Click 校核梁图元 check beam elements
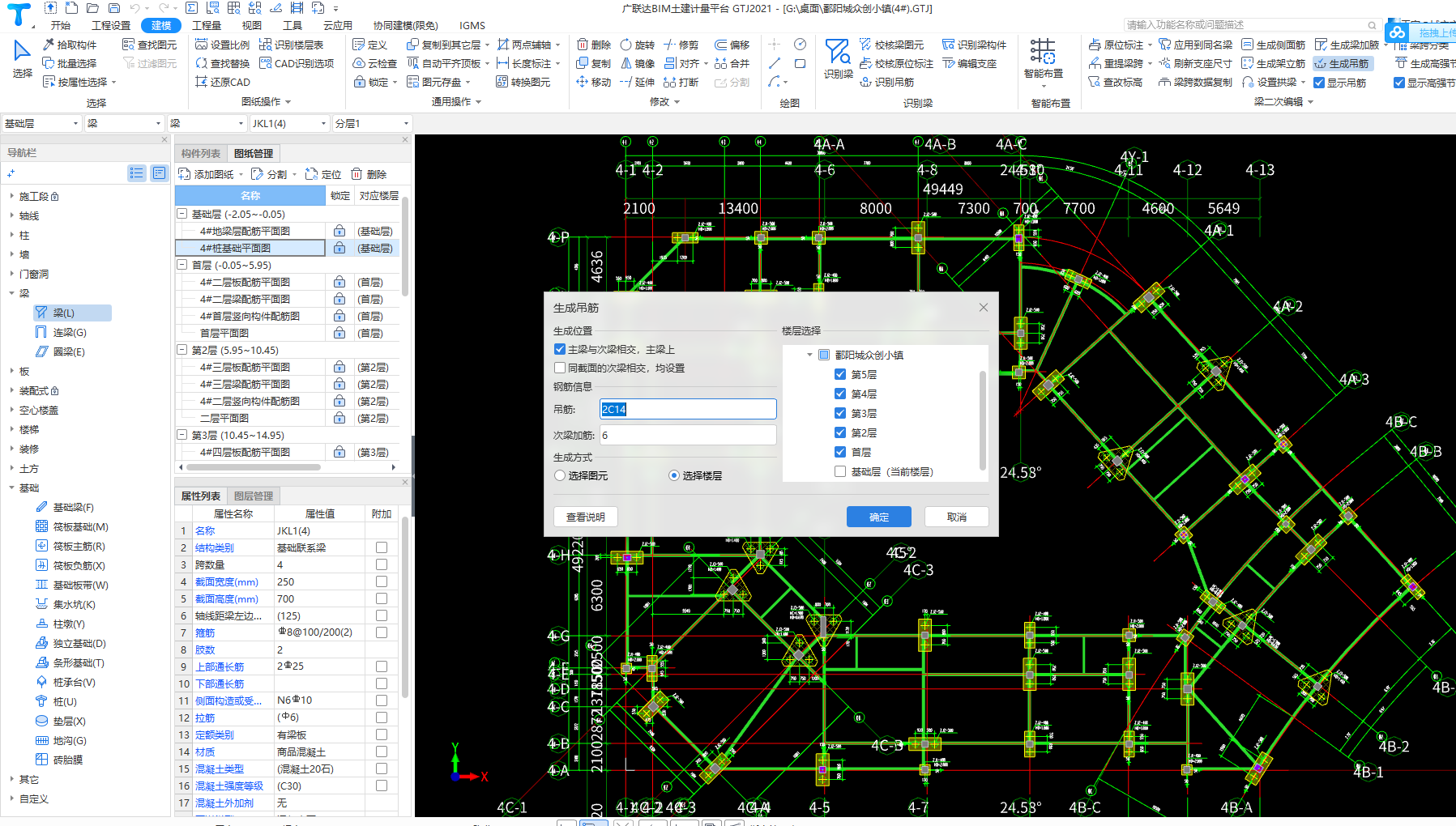This screenshot has width=1456, height=826. (891, 45)
